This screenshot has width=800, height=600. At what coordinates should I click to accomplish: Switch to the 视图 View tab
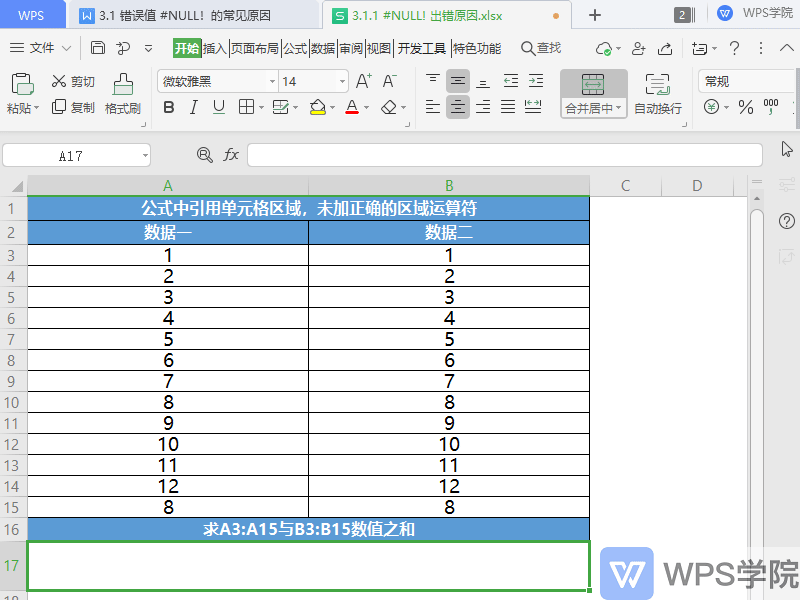(379, 48)
